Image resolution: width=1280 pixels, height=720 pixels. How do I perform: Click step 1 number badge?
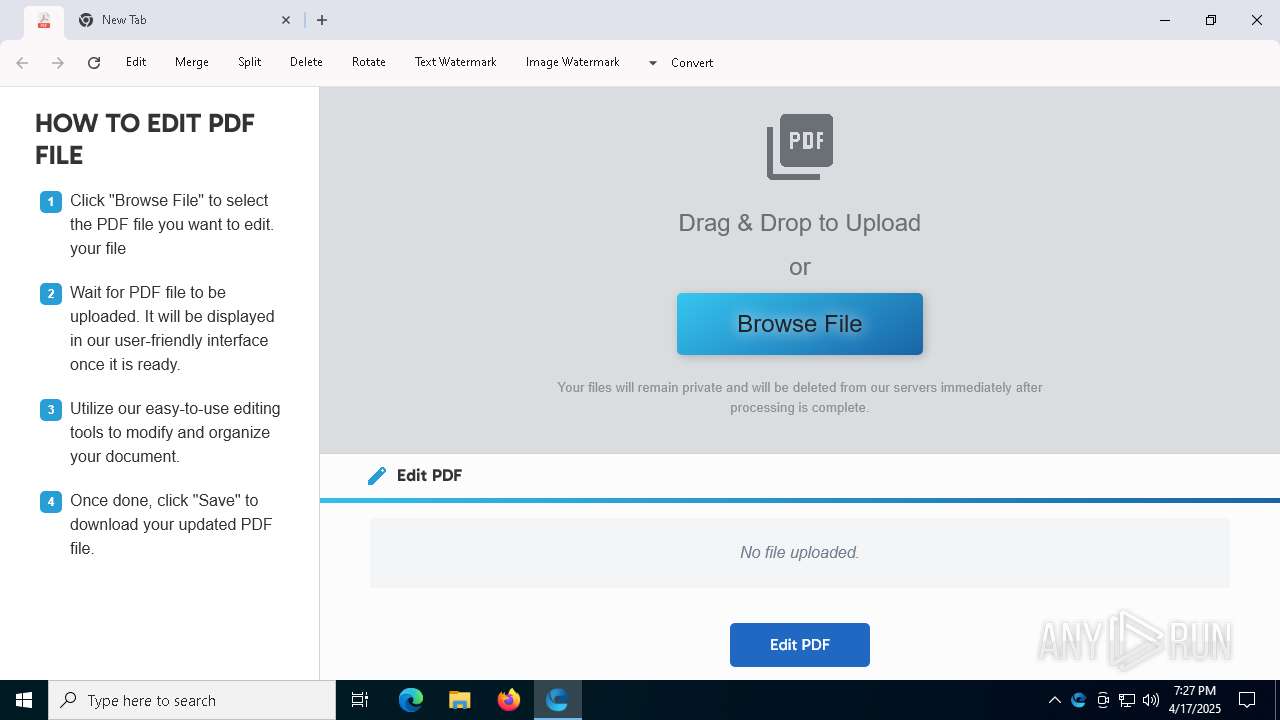point(51,202)
